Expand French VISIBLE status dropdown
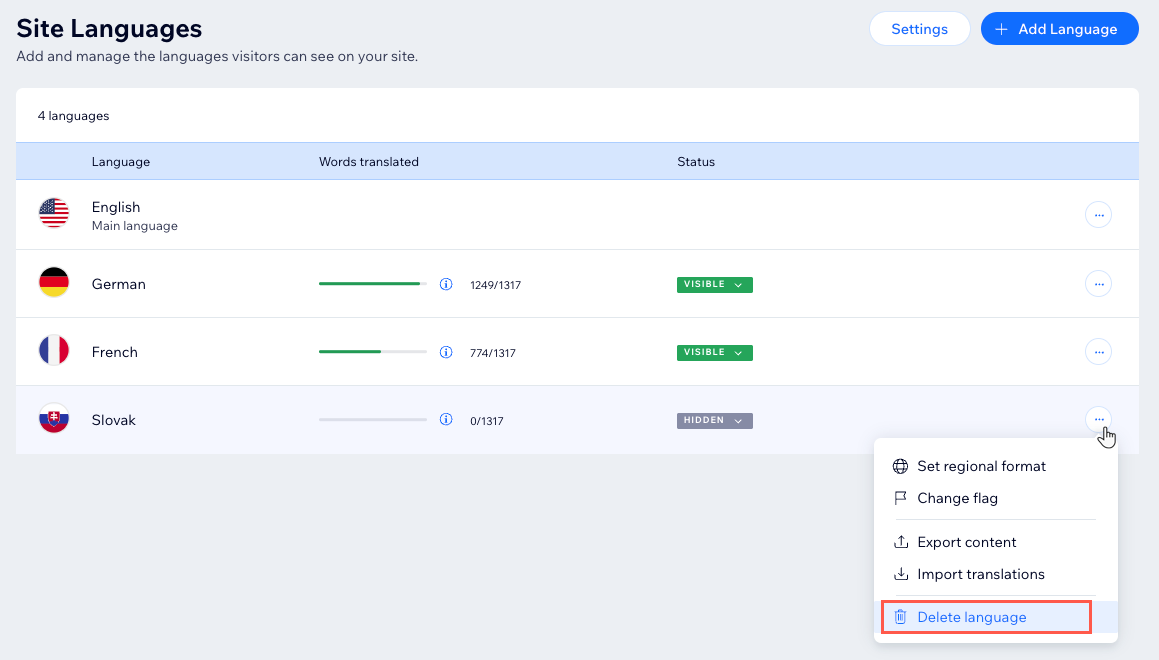The image size is (1159, 660). pyautogui.click(x=714, y=352)
